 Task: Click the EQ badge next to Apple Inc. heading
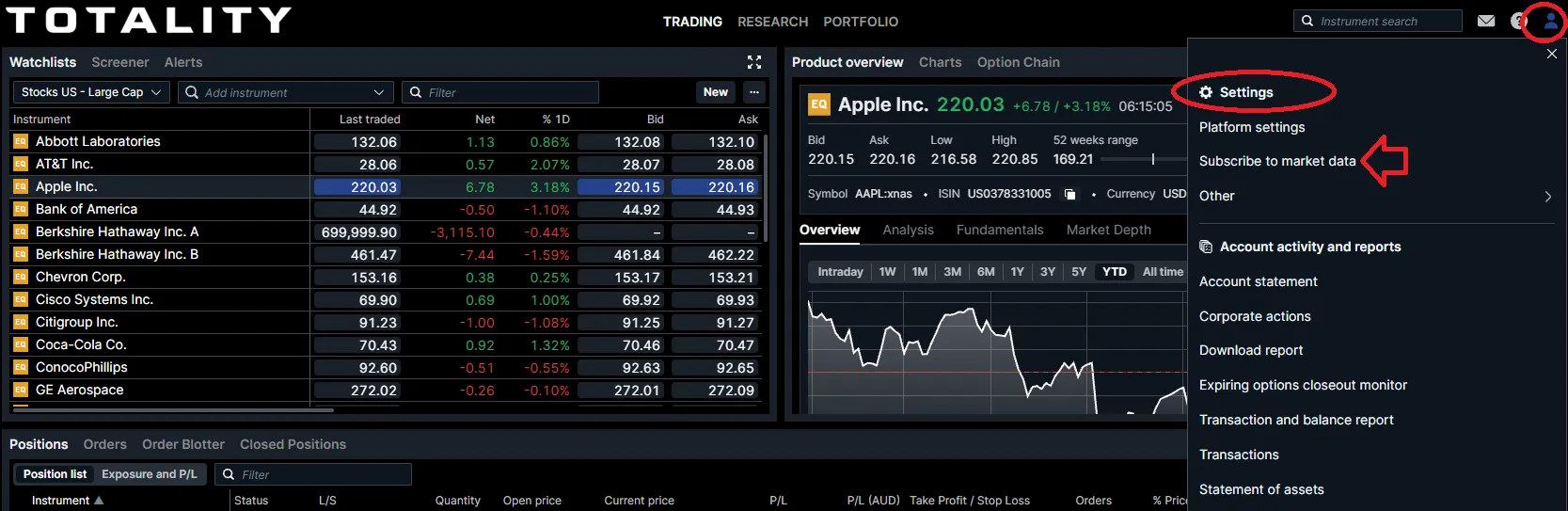[819, 104]
